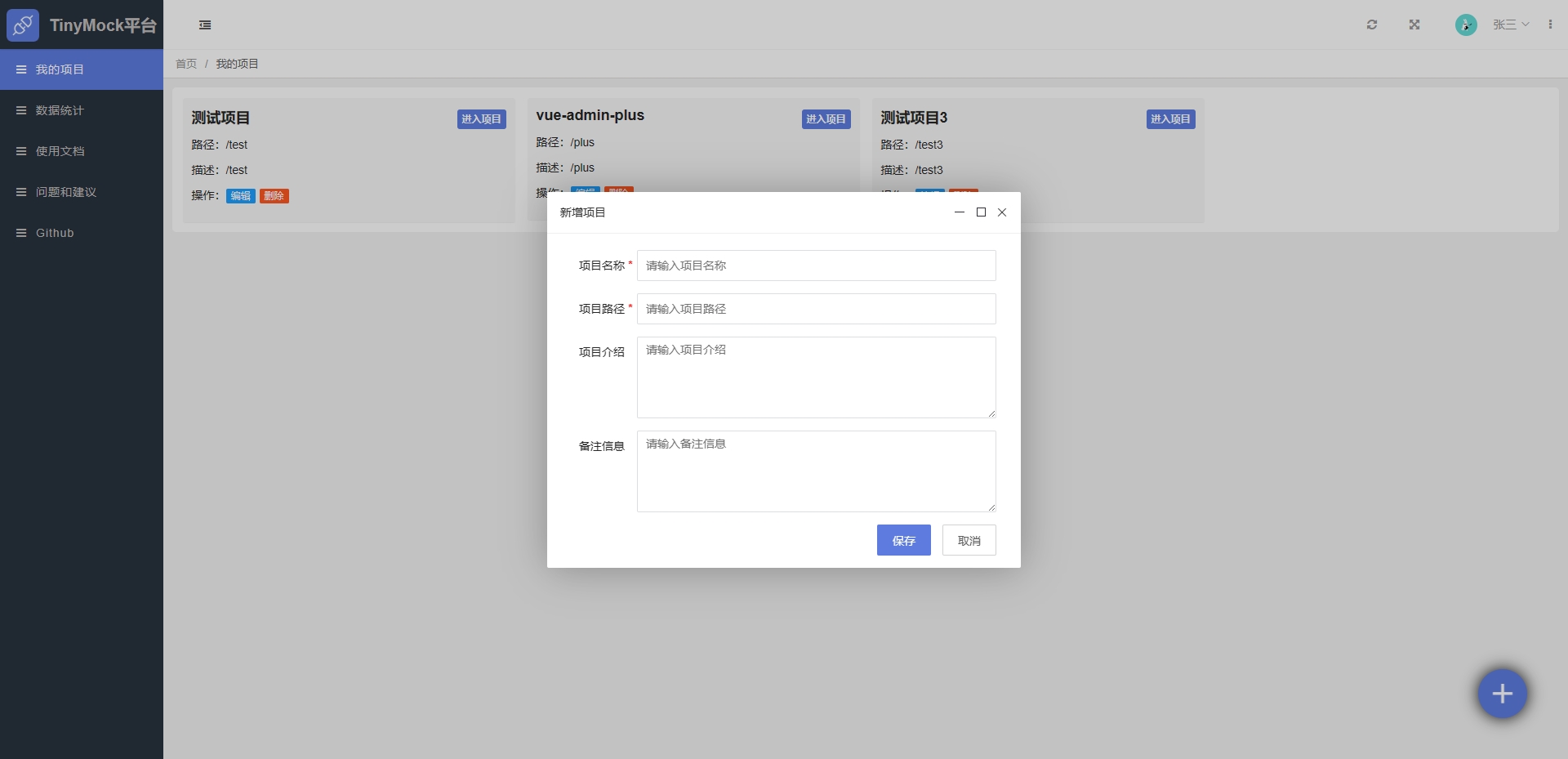
Task: Click the TinyMock platform logo icon
Action: click(x=23, y=25)
